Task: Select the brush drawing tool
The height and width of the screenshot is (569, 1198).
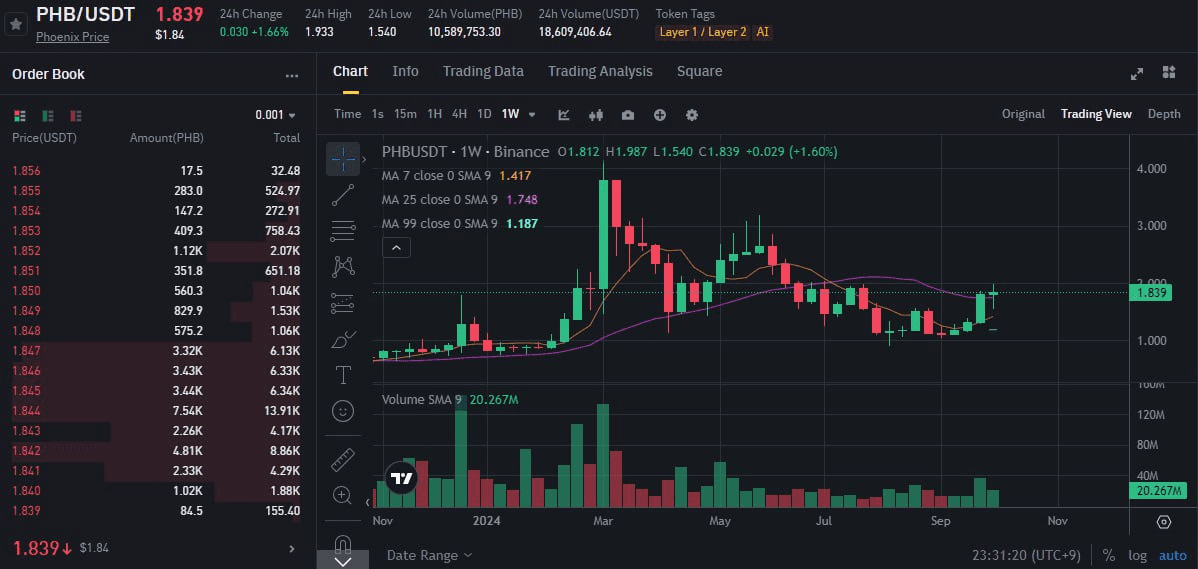Action: [x=343, y=339]
